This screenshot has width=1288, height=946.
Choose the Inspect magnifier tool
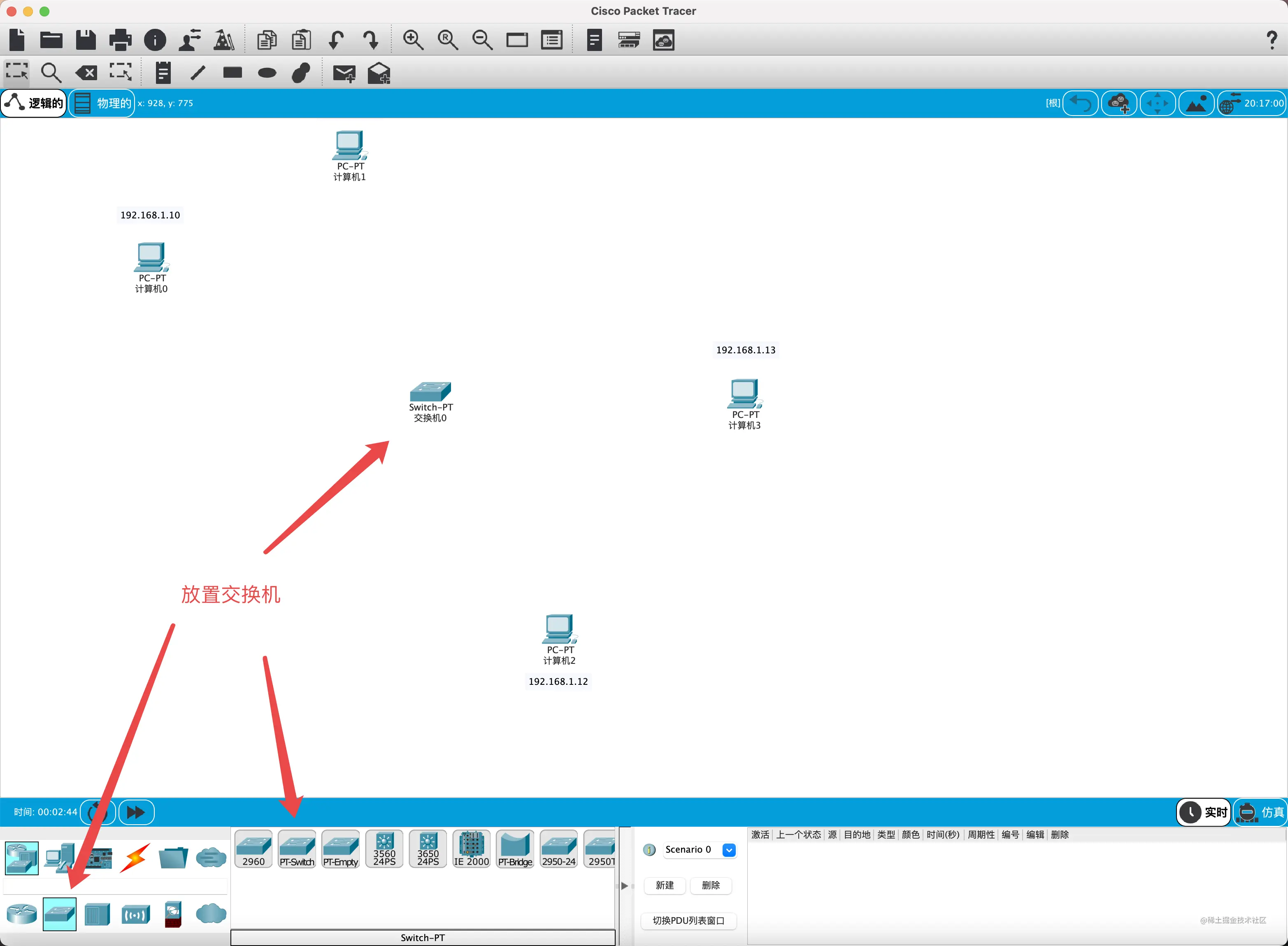click(x=51, y=72)
